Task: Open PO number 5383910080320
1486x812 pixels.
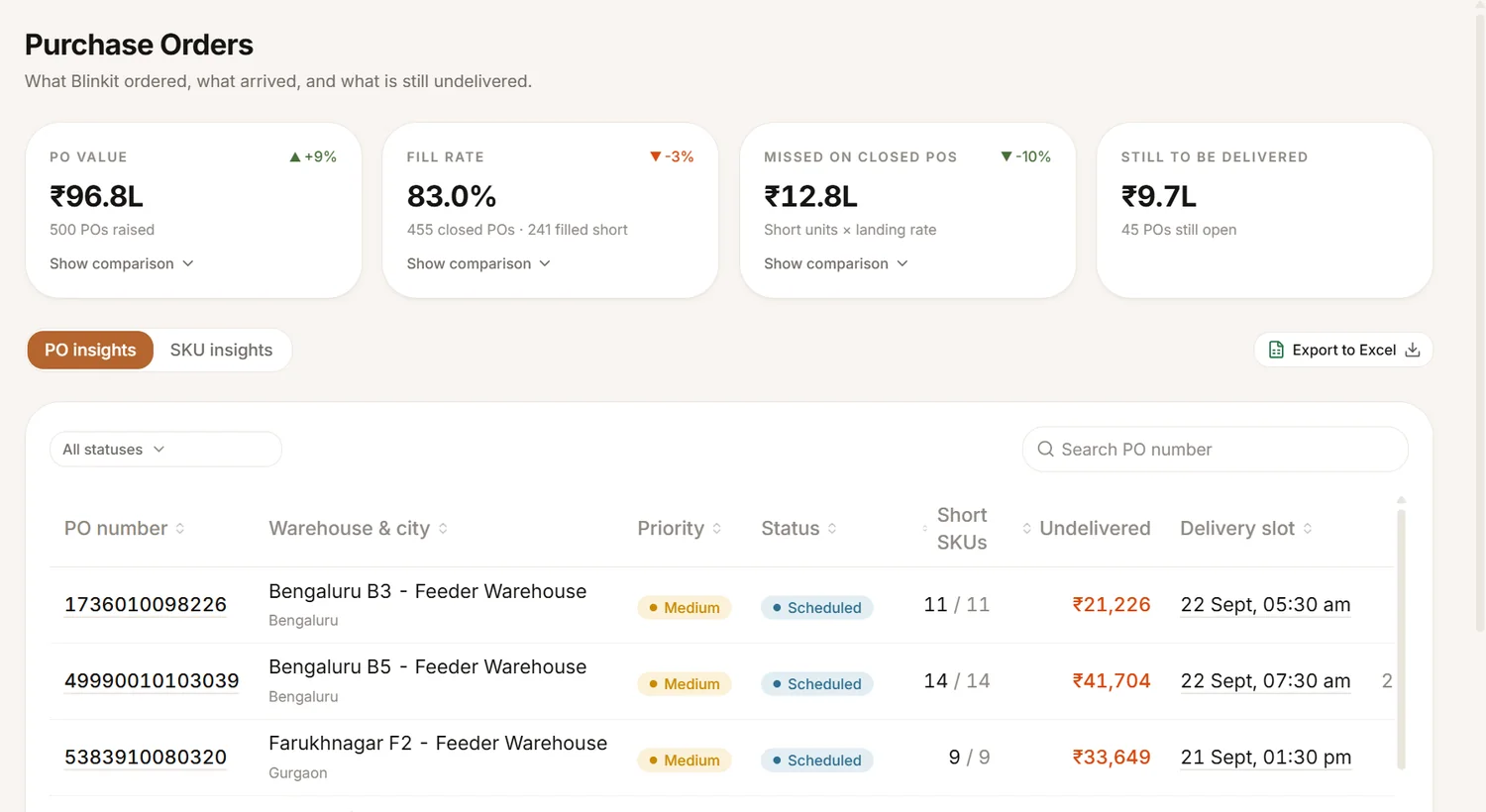Action: coord(146,758)
